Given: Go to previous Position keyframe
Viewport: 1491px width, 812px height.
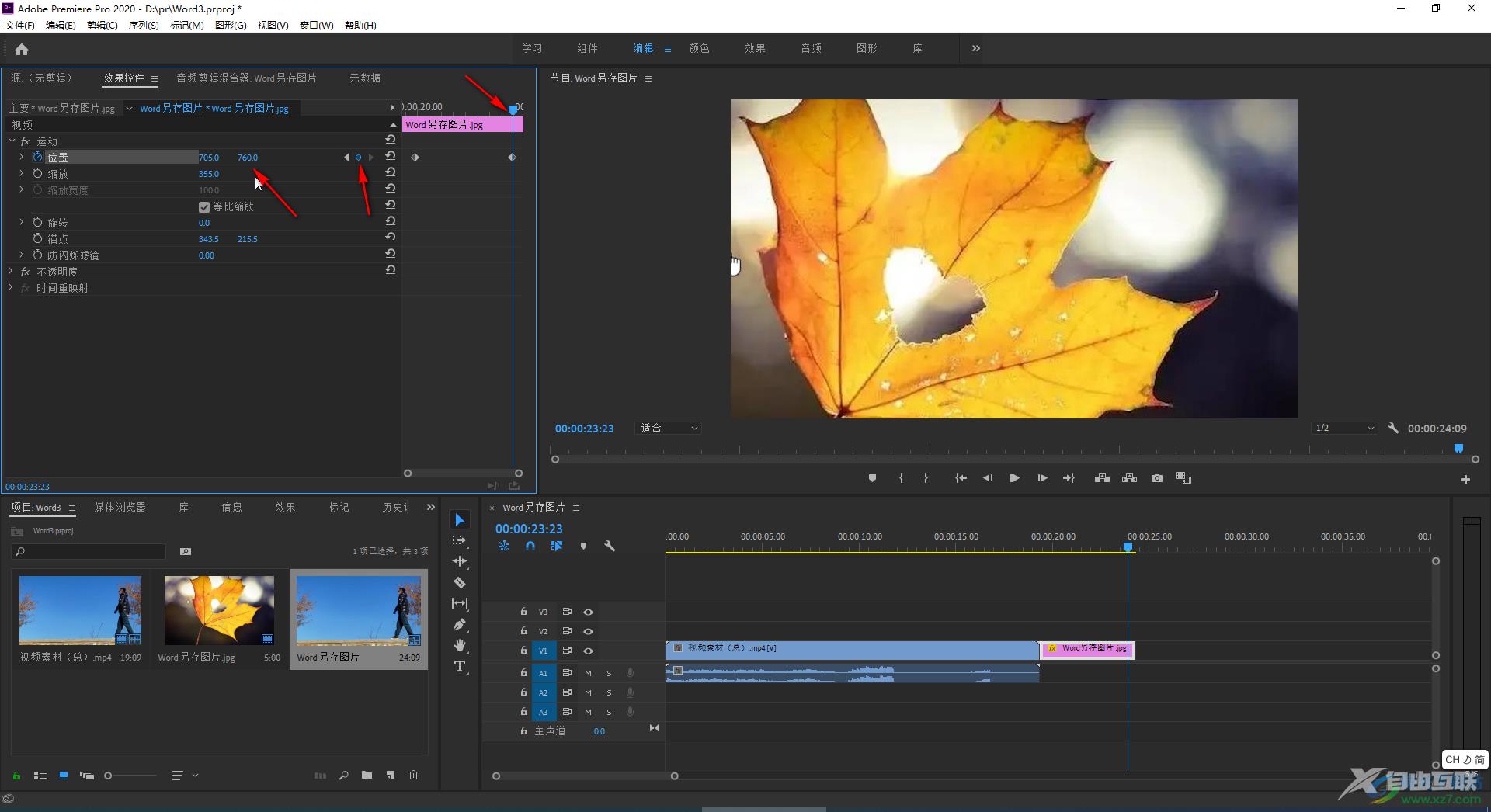Looking at the screenshot, I should (x=346, y=158).
